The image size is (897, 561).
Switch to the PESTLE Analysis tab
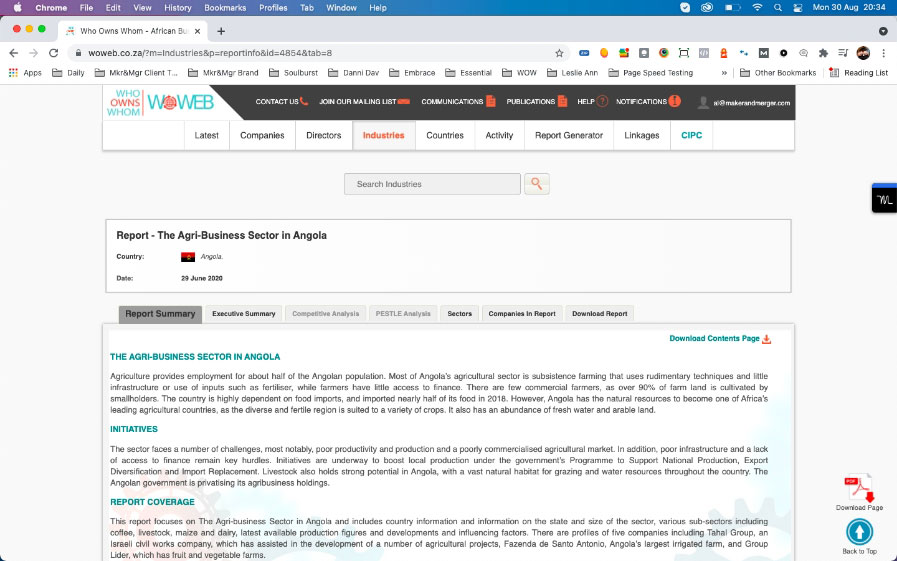403,314
